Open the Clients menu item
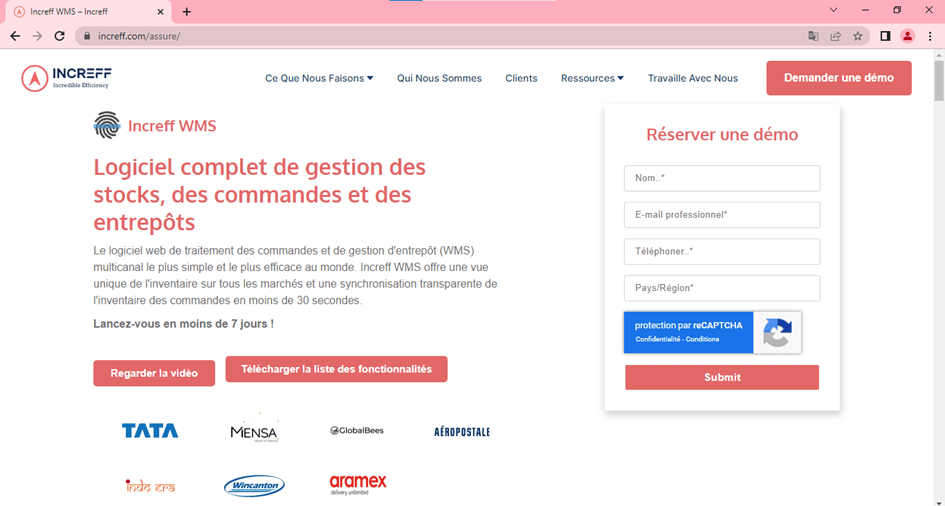This screenshot has width=945, height=506. (521, 78)
